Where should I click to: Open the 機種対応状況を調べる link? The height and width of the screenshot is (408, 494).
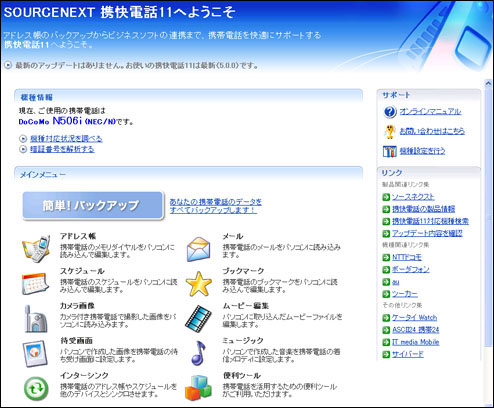(x=66, y=139)
